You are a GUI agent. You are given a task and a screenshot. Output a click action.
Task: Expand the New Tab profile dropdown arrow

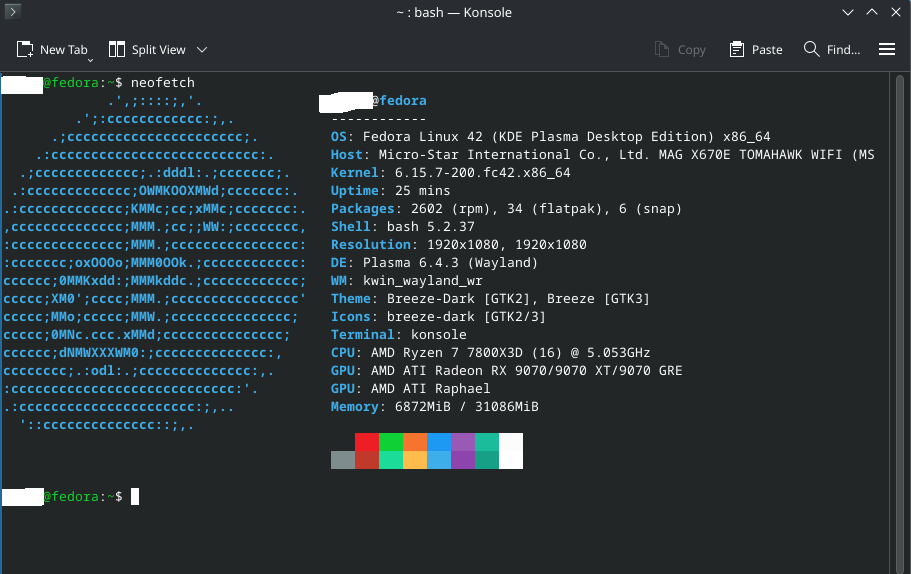[x=90, y=60]
